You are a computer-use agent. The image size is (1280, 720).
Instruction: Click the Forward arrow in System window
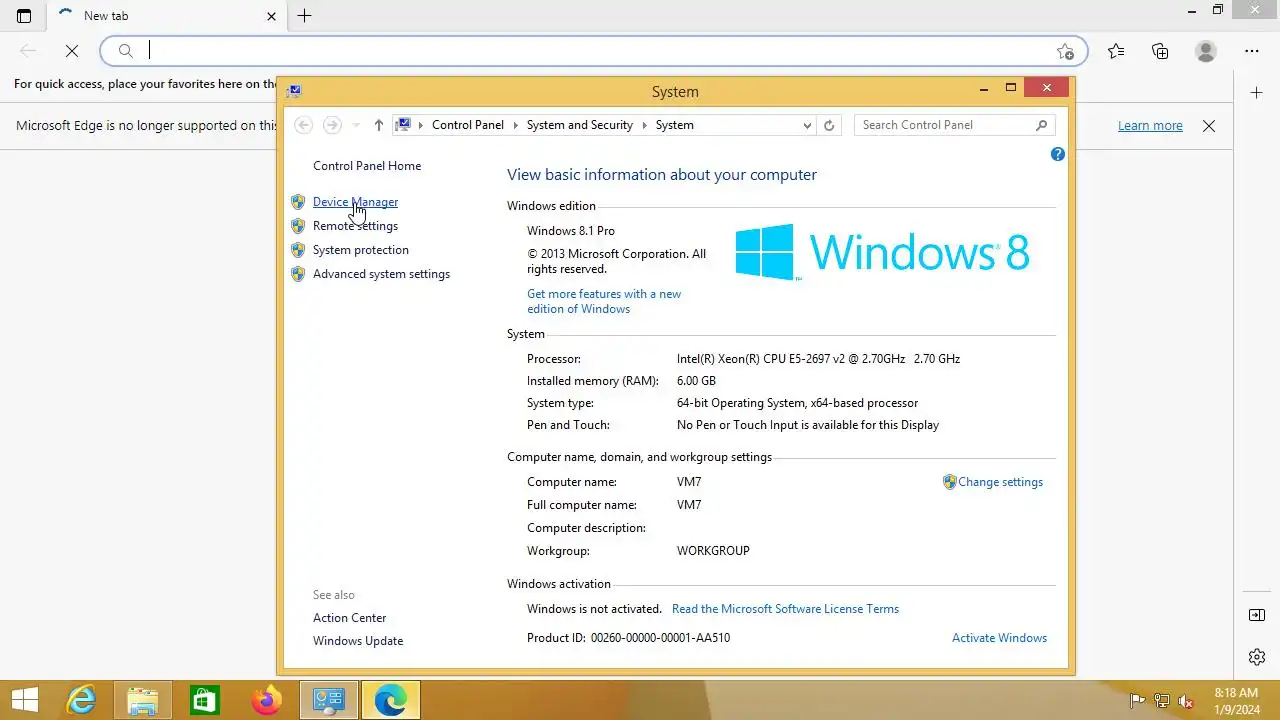pos(332,125)
